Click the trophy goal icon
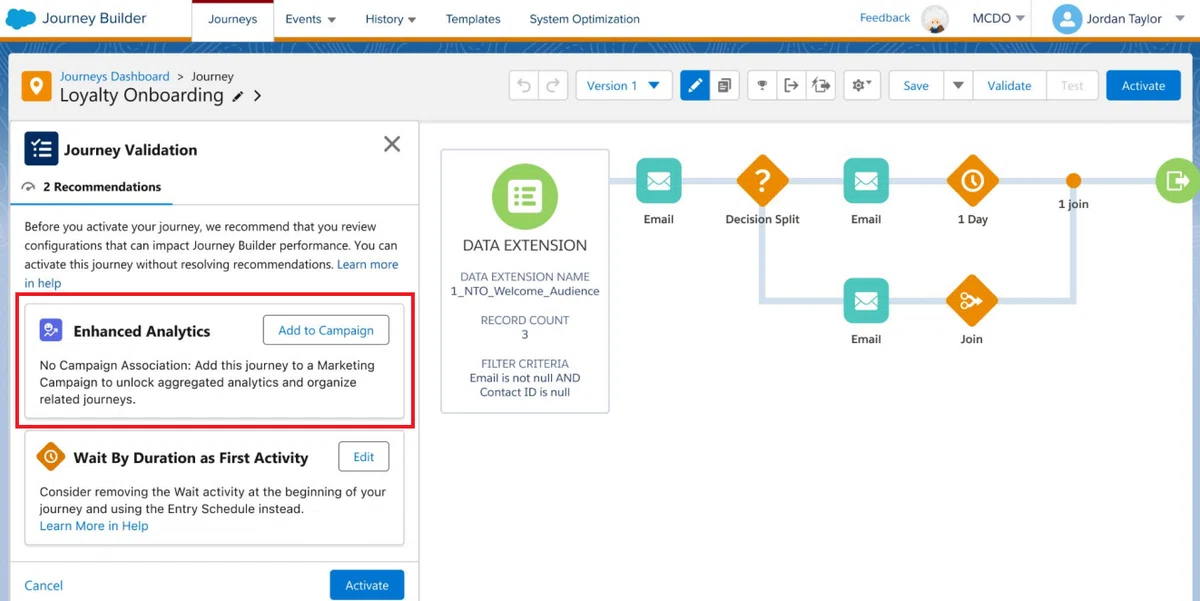The height and width of the screenshot is (601, 1200). (x=762, y=86)
